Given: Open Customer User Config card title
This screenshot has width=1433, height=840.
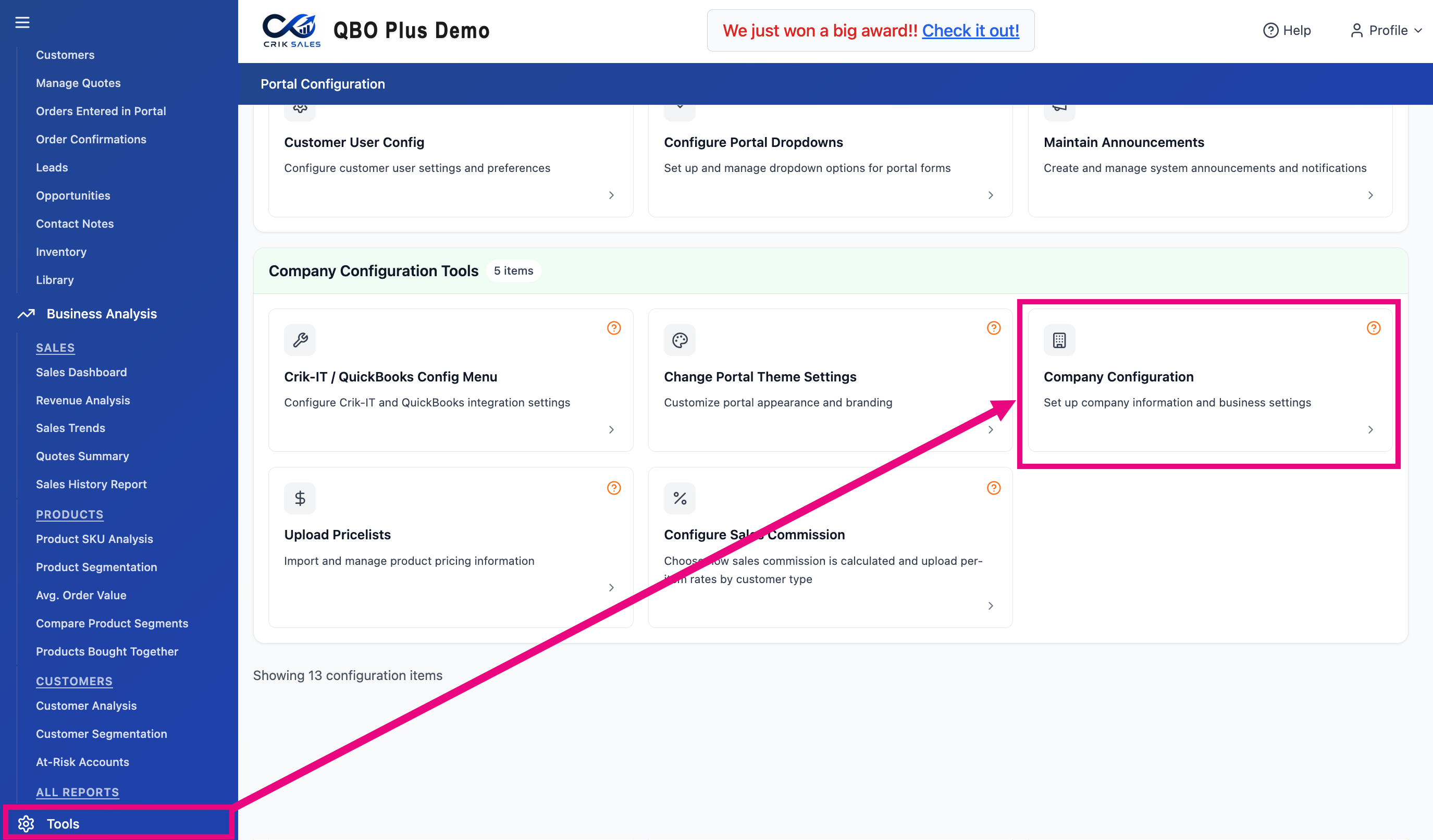Looking at the screenshot, I should click(x=354, y=142).
